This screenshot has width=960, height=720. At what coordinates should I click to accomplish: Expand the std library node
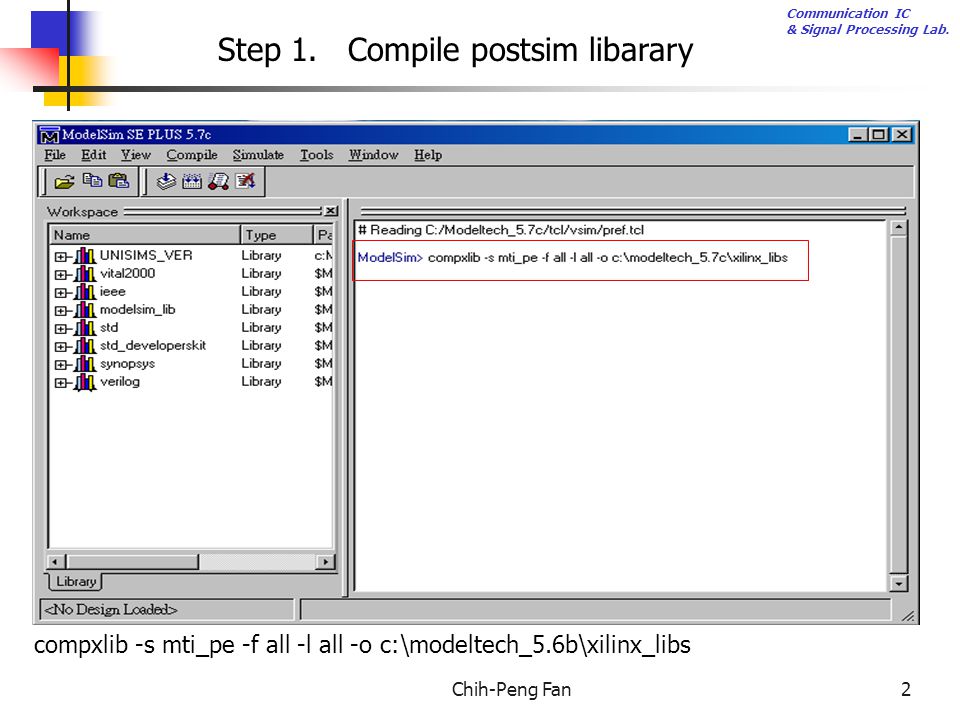[60, 329]
